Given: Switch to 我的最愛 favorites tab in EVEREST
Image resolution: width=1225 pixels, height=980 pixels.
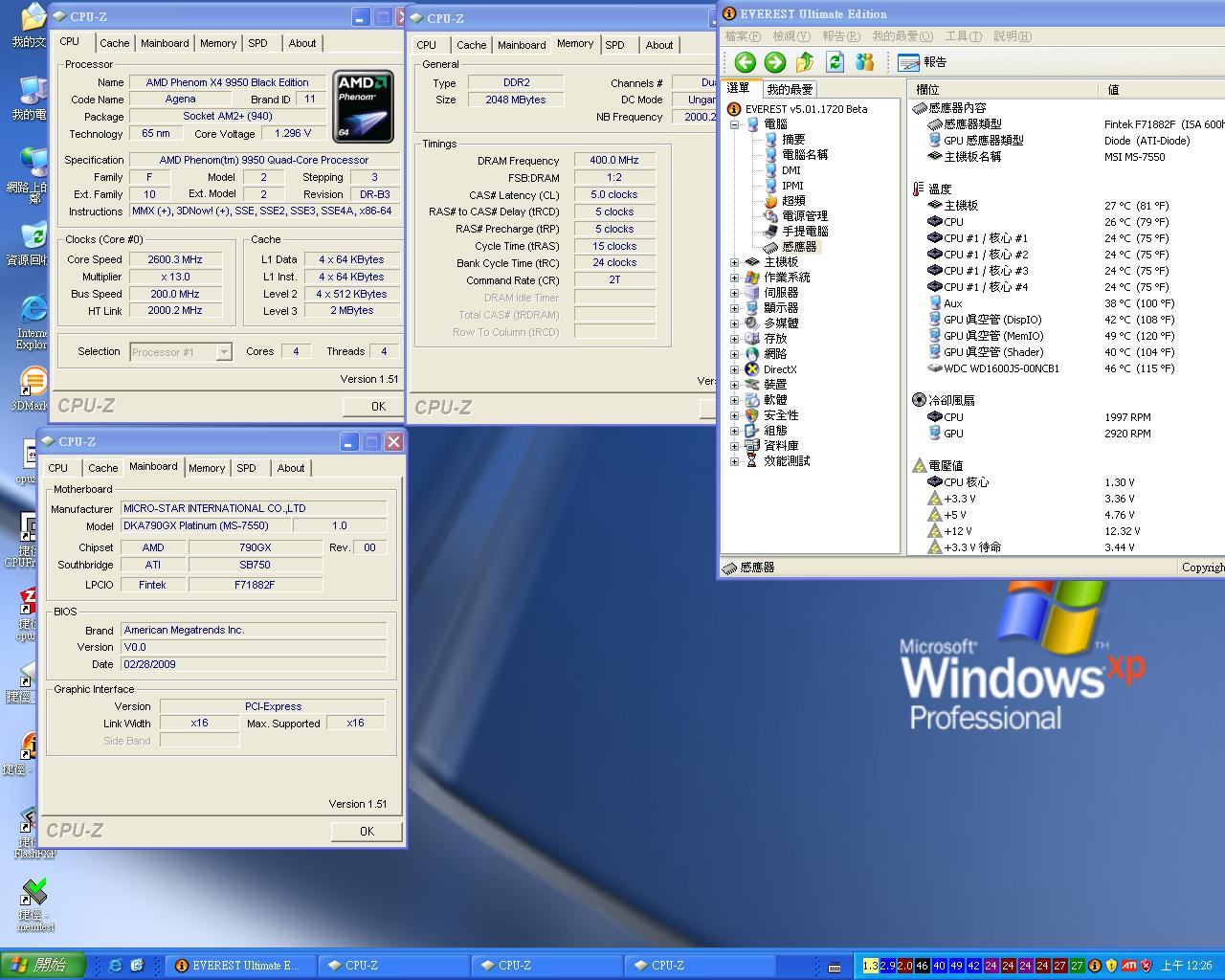Looking at the screenshot, I should coord(790,89).
